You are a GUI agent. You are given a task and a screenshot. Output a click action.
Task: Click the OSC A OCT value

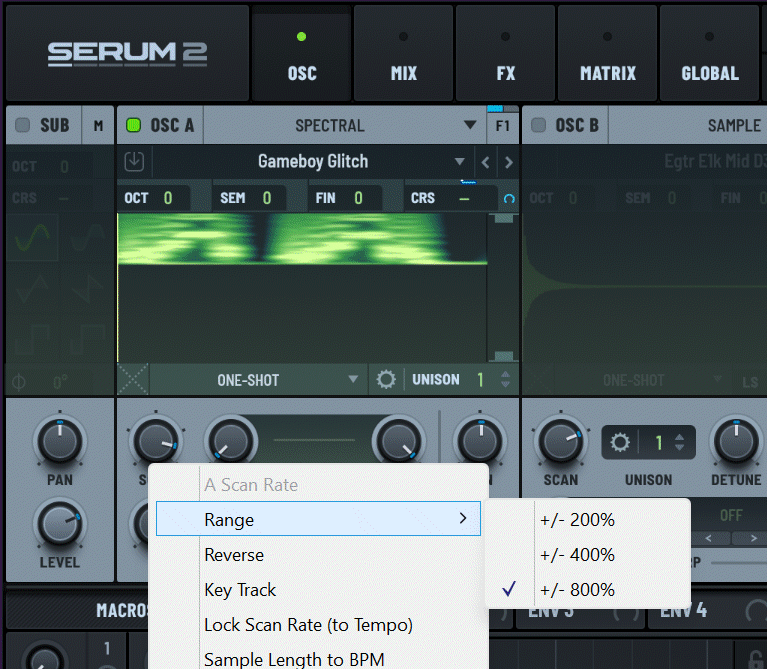click(x=168, y=198)
